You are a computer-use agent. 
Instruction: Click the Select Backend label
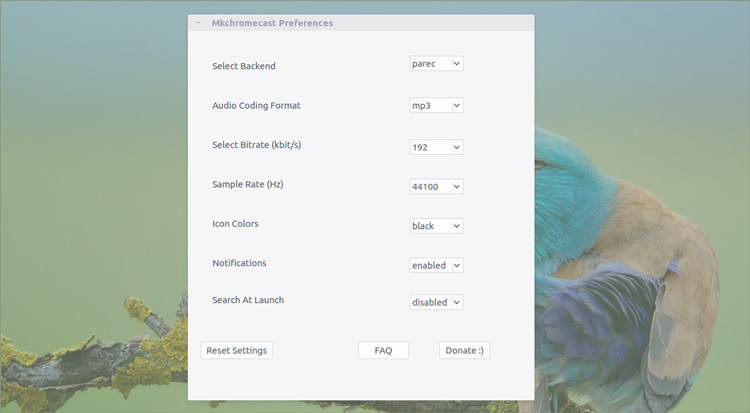(x=243, y=66)
